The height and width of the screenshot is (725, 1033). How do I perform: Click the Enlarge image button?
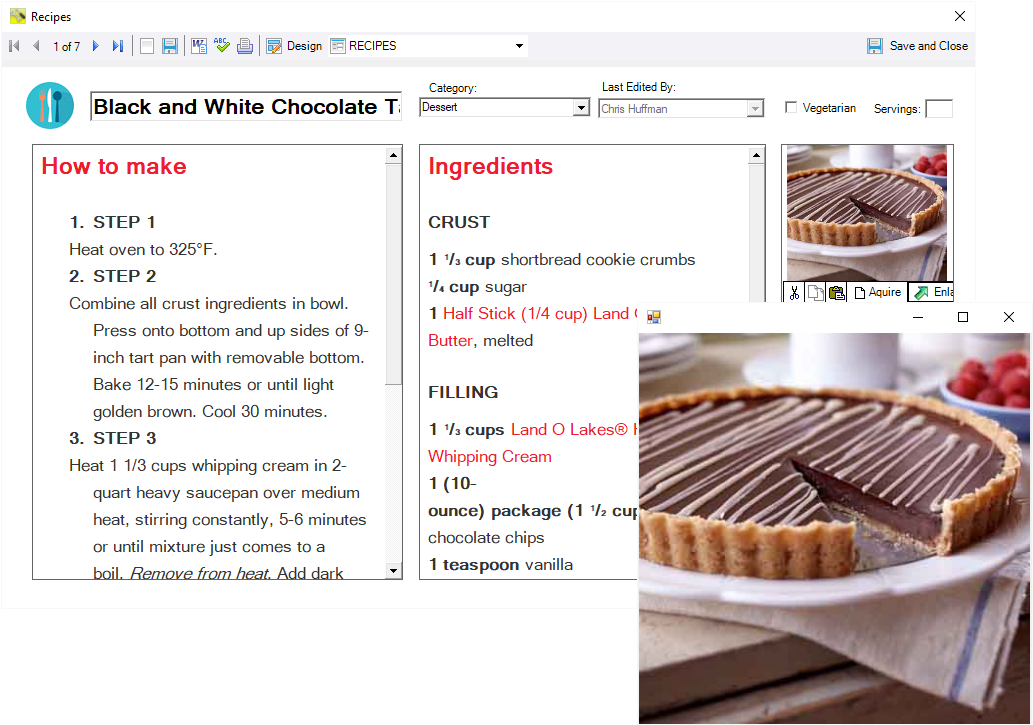pyautogui.click(x=932, y=292)
